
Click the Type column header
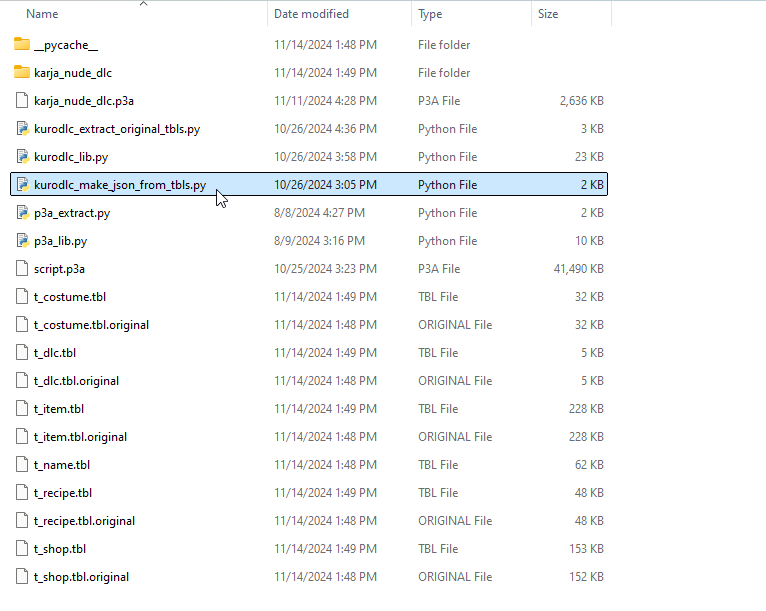tap(430, 14)
